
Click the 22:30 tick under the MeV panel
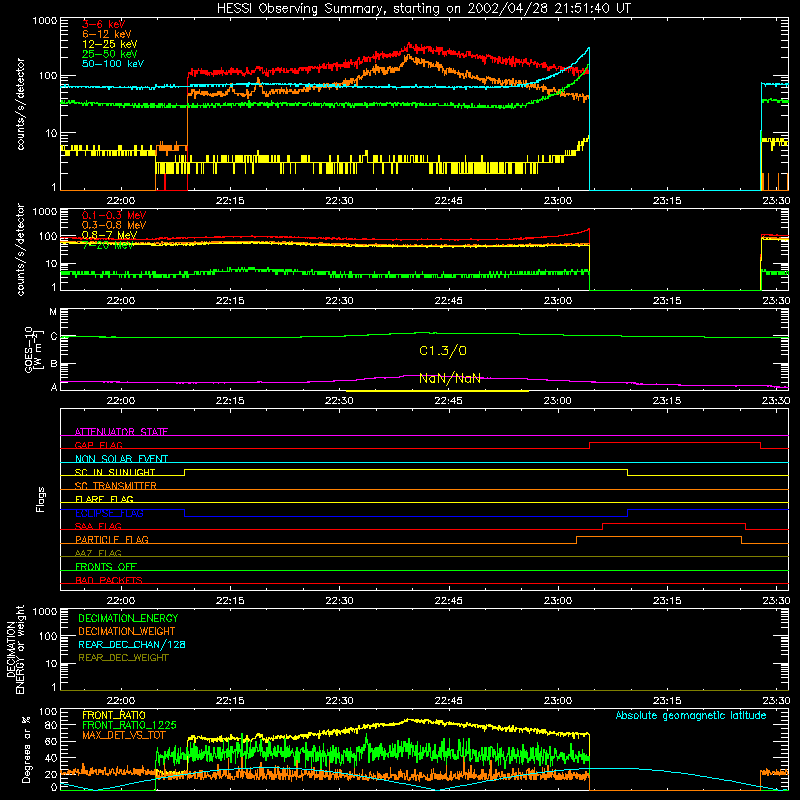pos(339,301)
